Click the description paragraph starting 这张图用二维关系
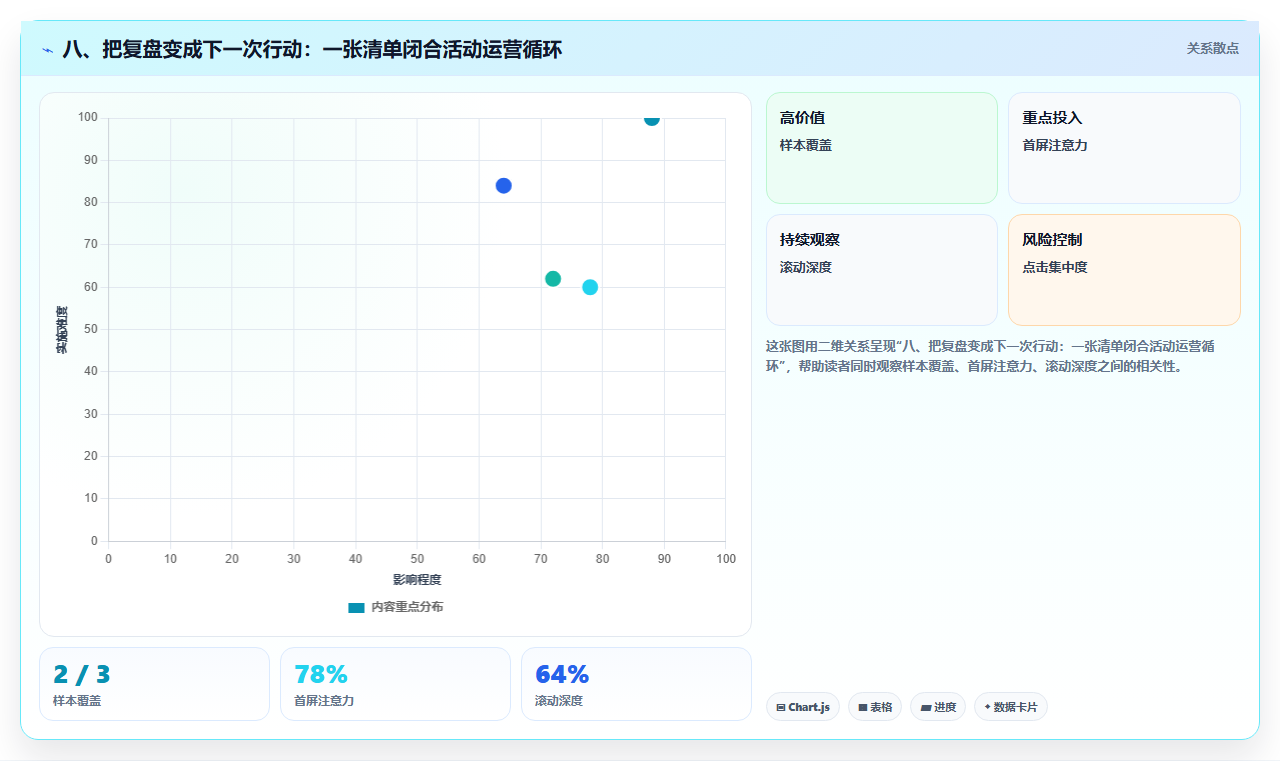1280x761 pixels. point(990,356)
